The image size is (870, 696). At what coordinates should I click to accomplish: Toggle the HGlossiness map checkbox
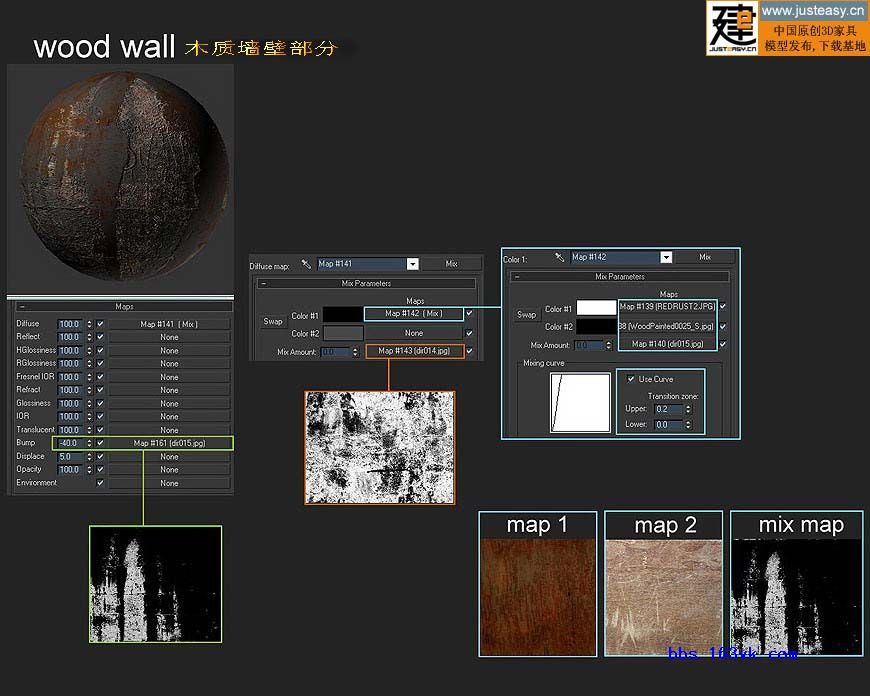pos(100,350)
